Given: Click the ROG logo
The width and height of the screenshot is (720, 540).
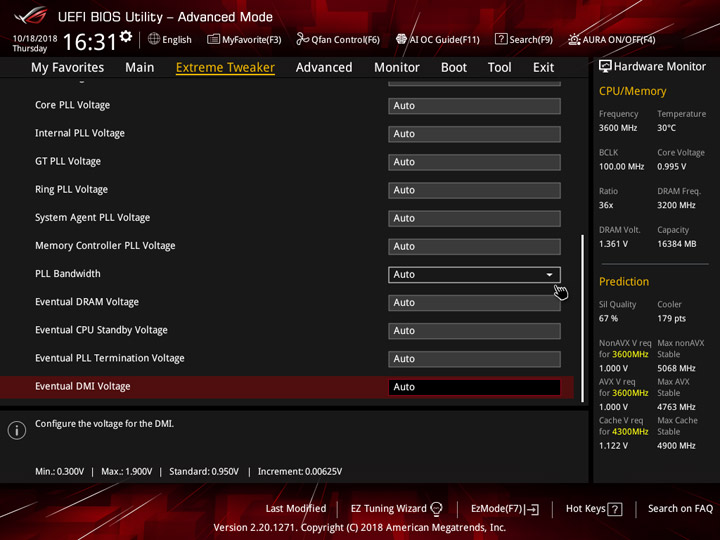Looking at the screenshot, I should point(30,16).
